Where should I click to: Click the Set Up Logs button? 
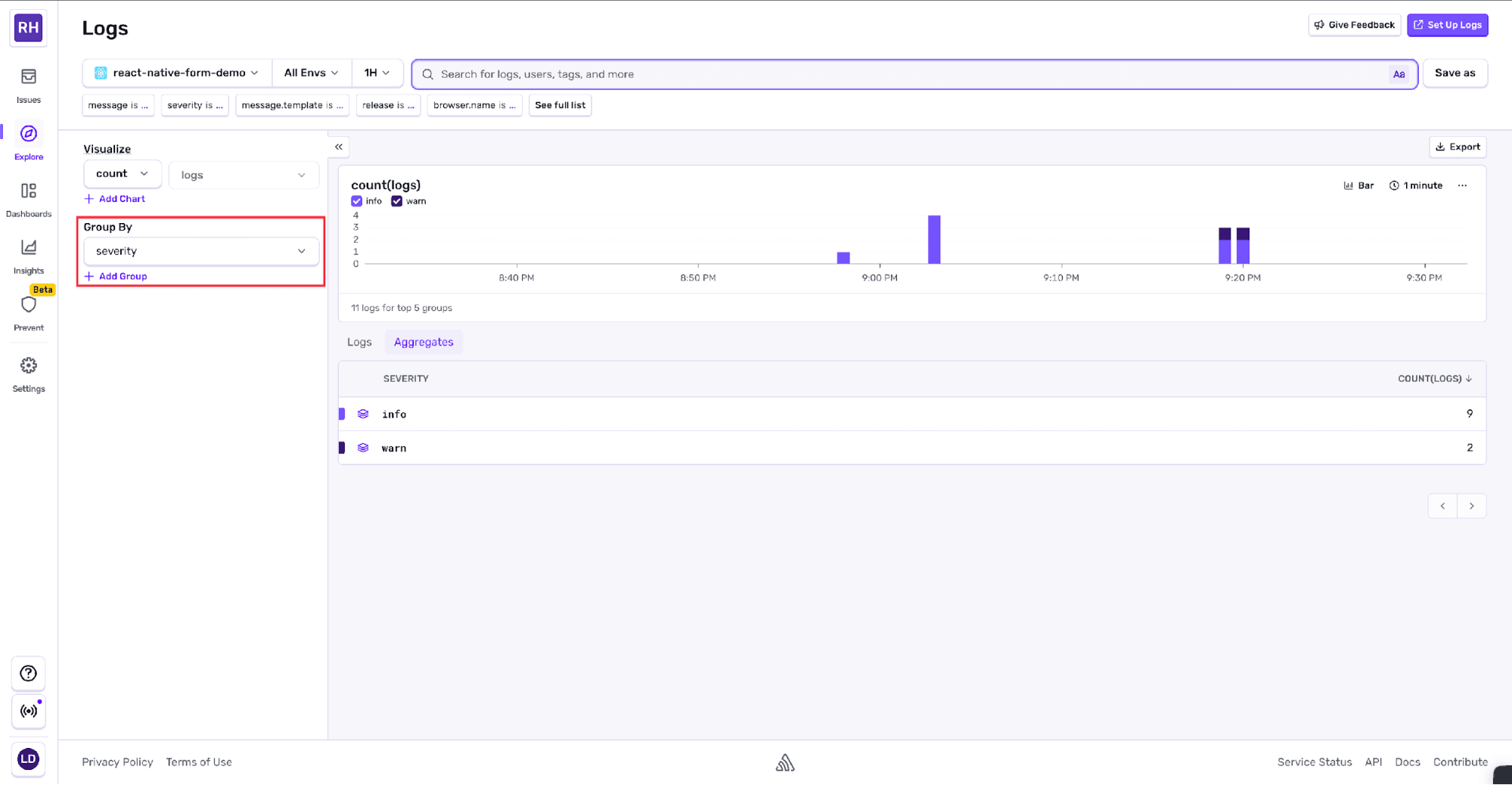[1447, 24]
